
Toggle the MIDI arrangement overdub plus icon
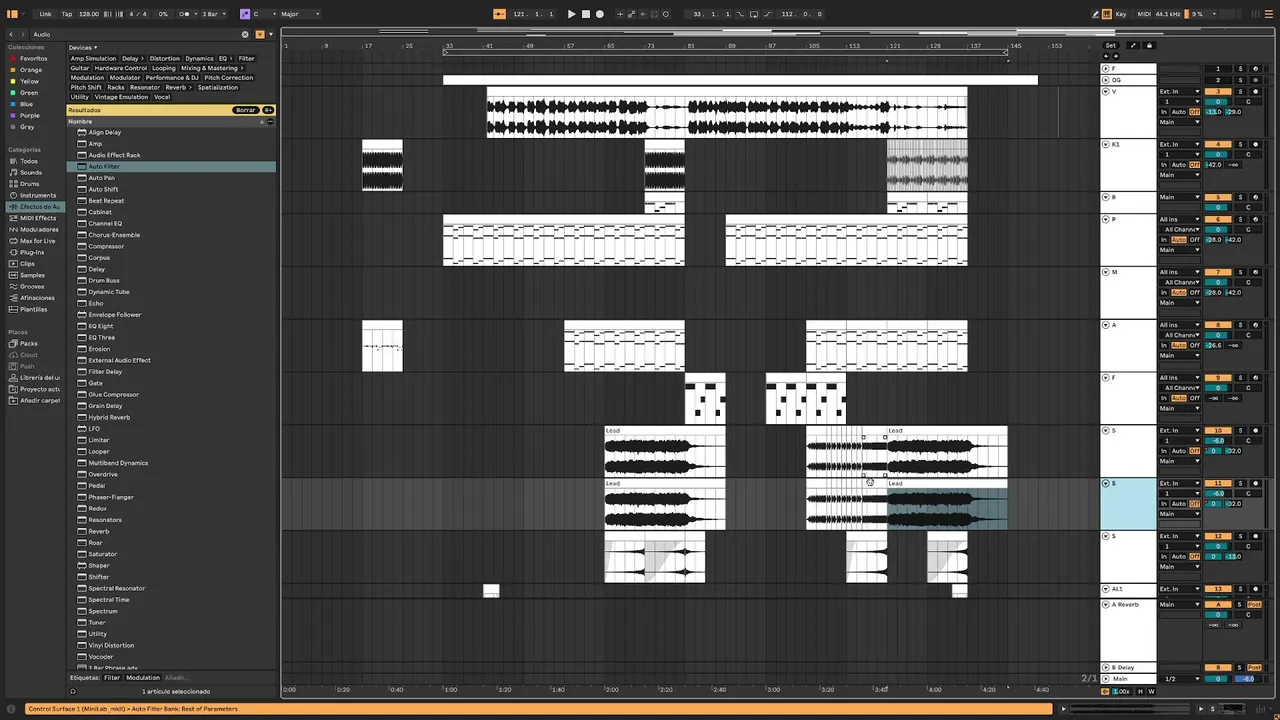[620, 14]
